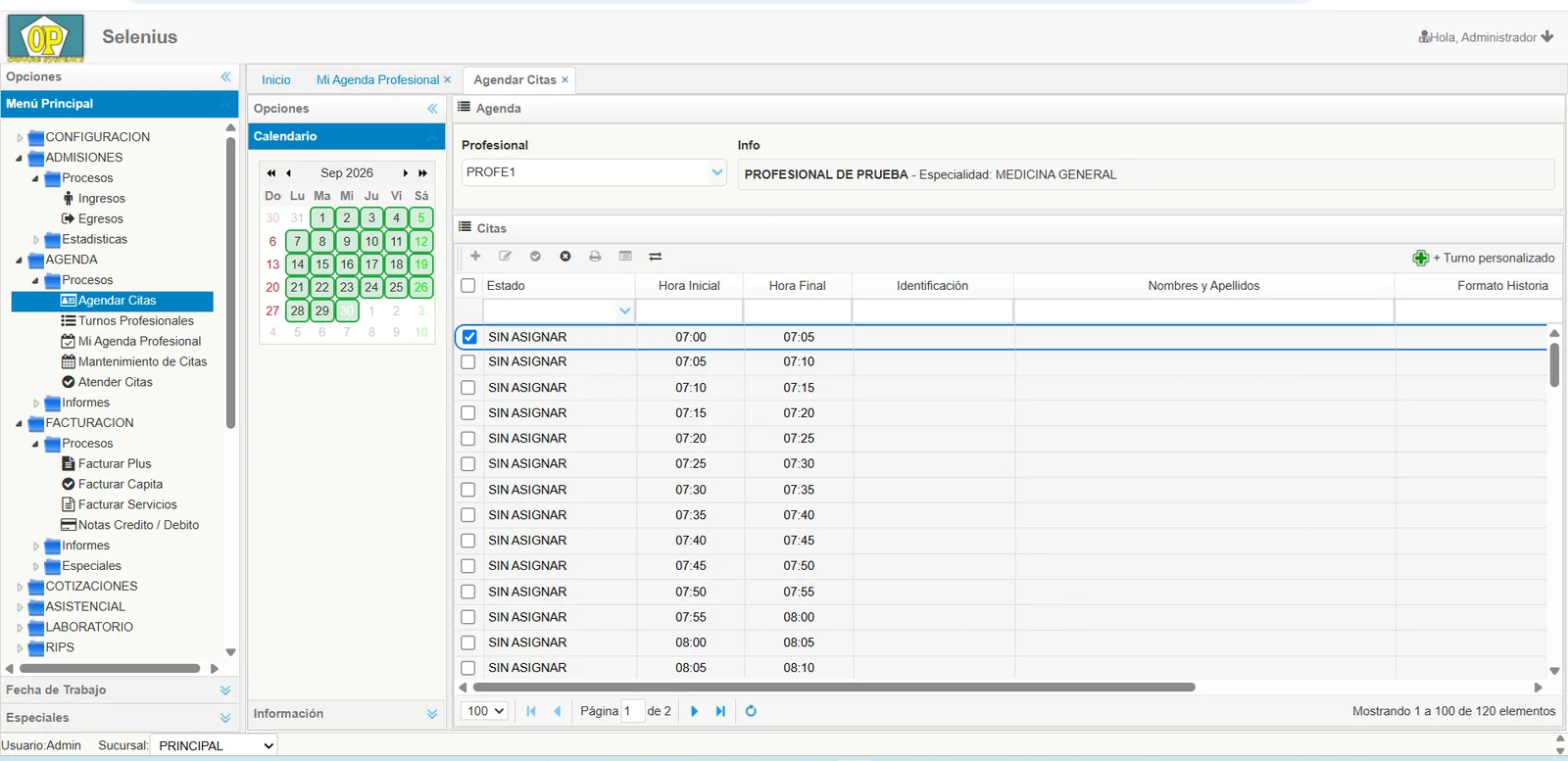Click the cancel (x circle) icon in Citas toolbar
This screenshot has height=761, width=1568.
point(565,257)
